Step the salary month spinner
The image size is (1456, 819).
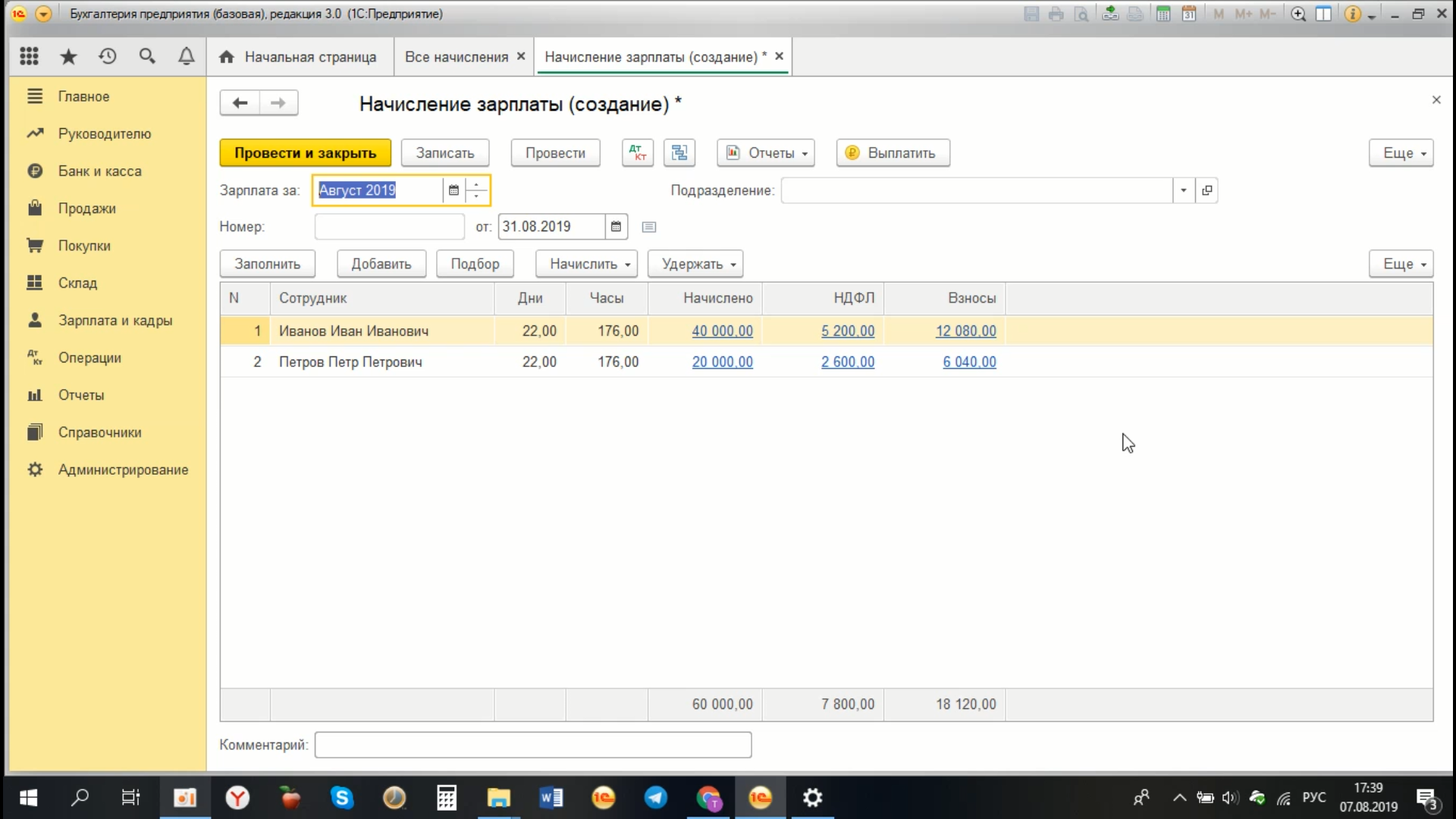point(477,186)
